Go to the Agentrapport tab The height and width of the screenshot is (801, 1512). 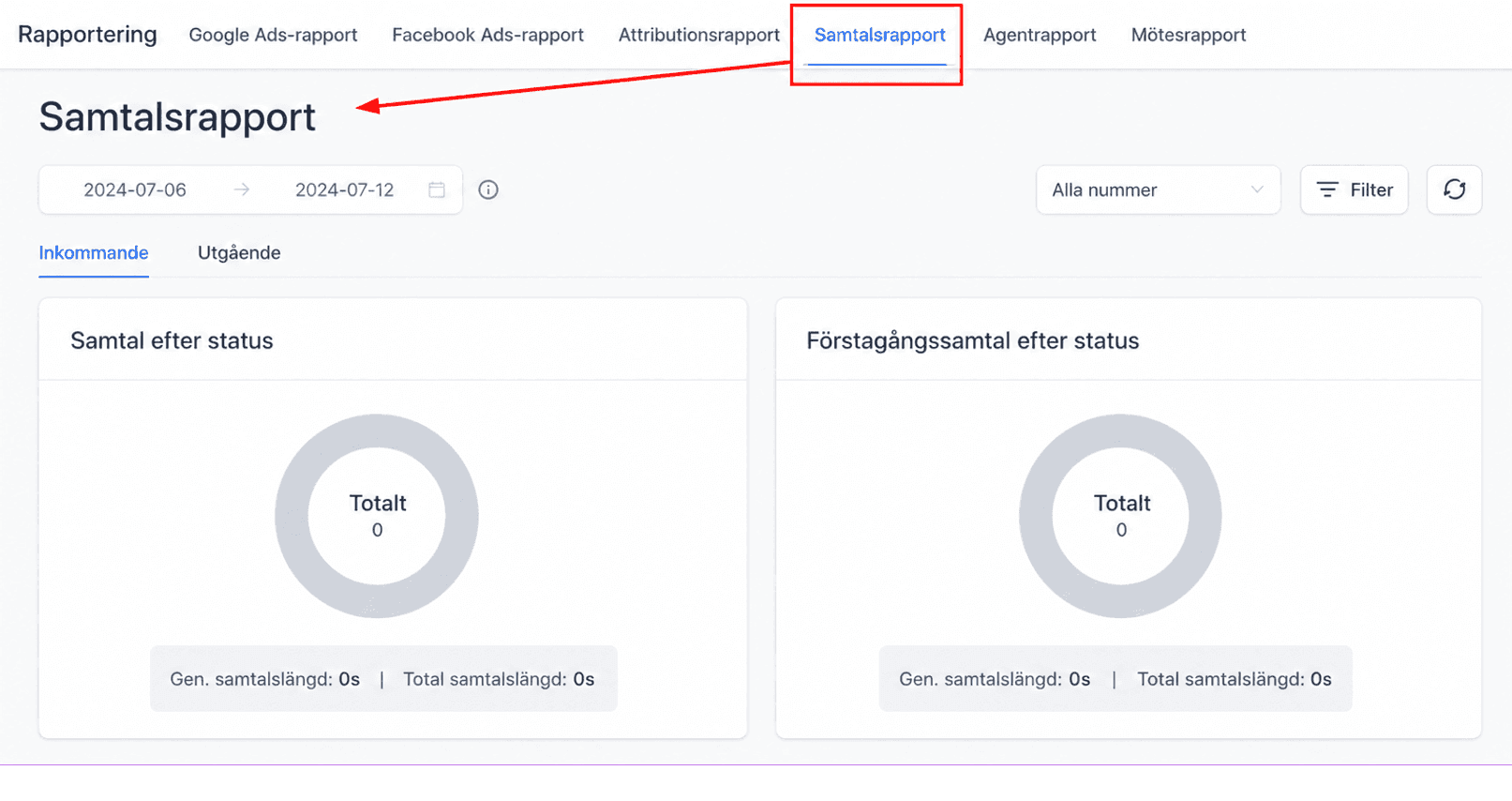1040,35
